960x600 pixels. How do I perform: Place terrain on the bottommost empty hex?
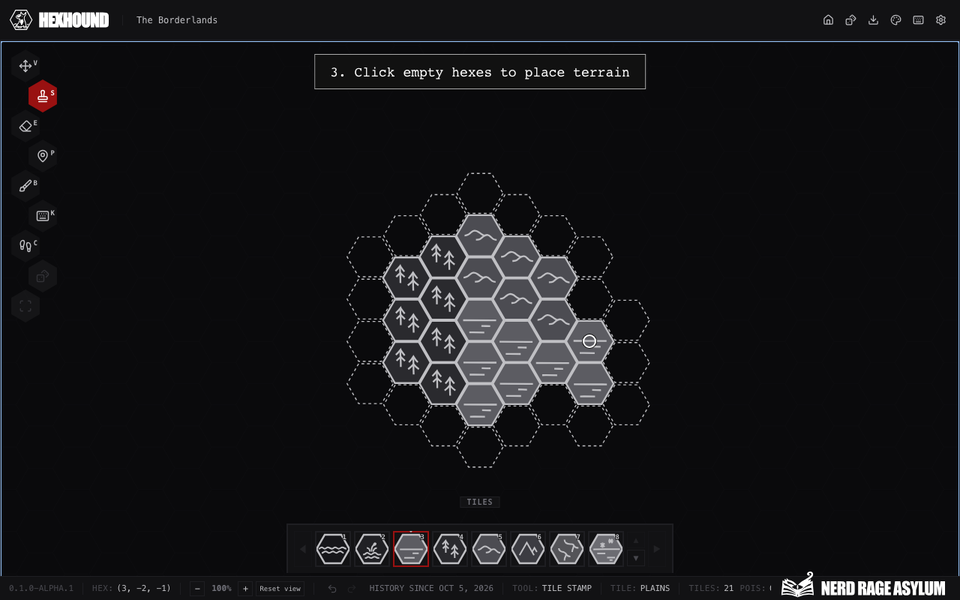[x=479, y=447]
